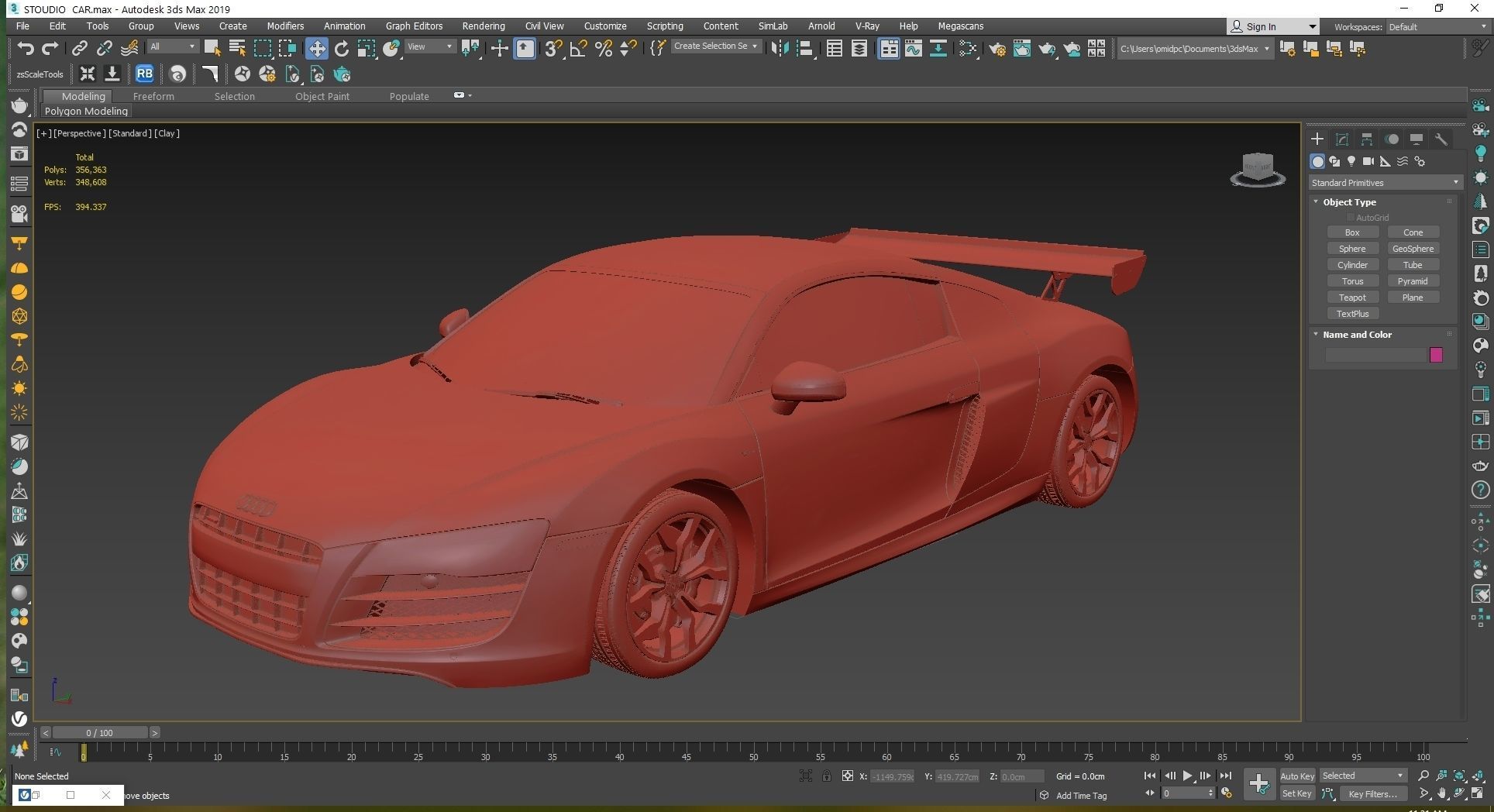This screenshot has width=1494, height=812.
Task: Activate the Select and Move tool
Action: 316,48
